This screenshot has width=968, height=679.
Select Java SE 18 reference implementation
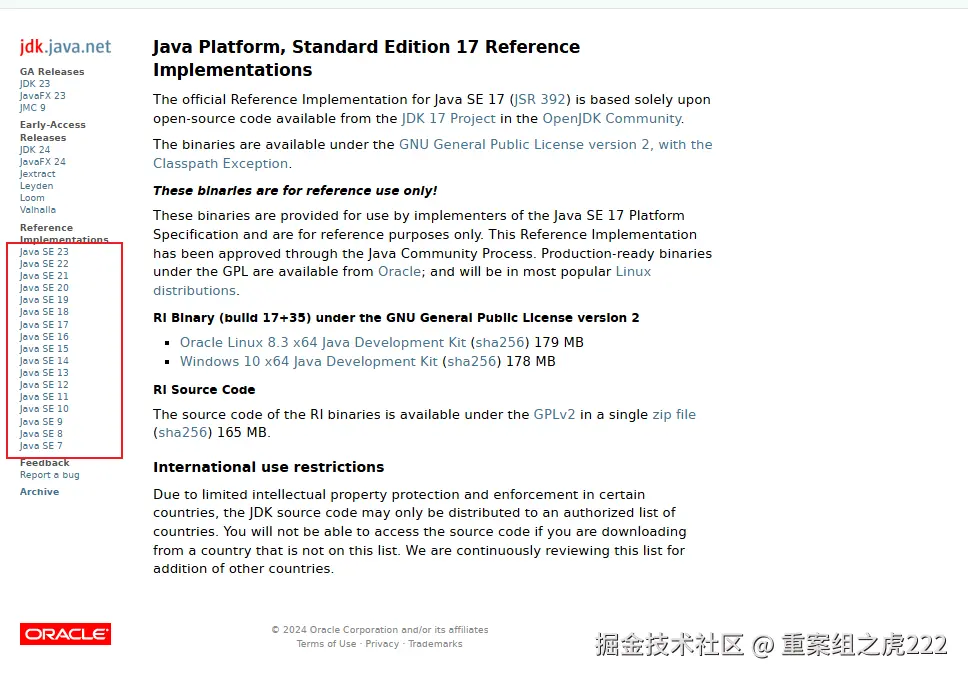click(44, 312)
